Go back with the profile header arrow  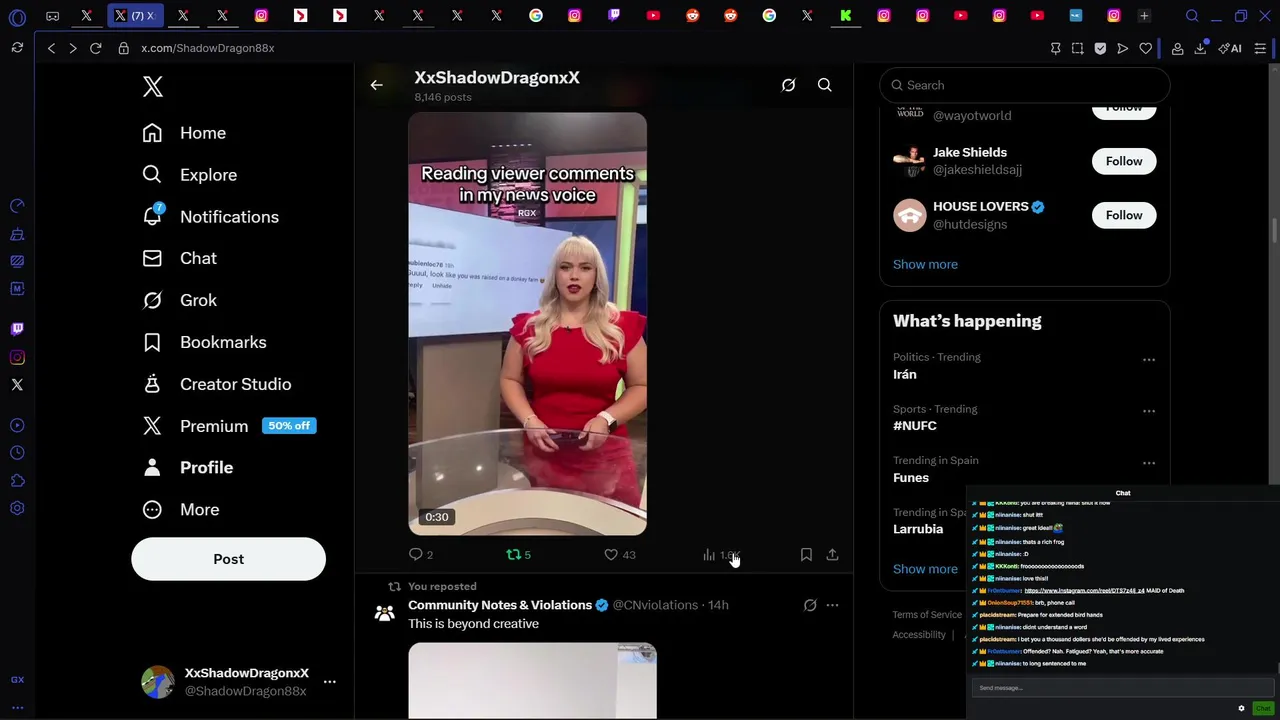(376, 86)
